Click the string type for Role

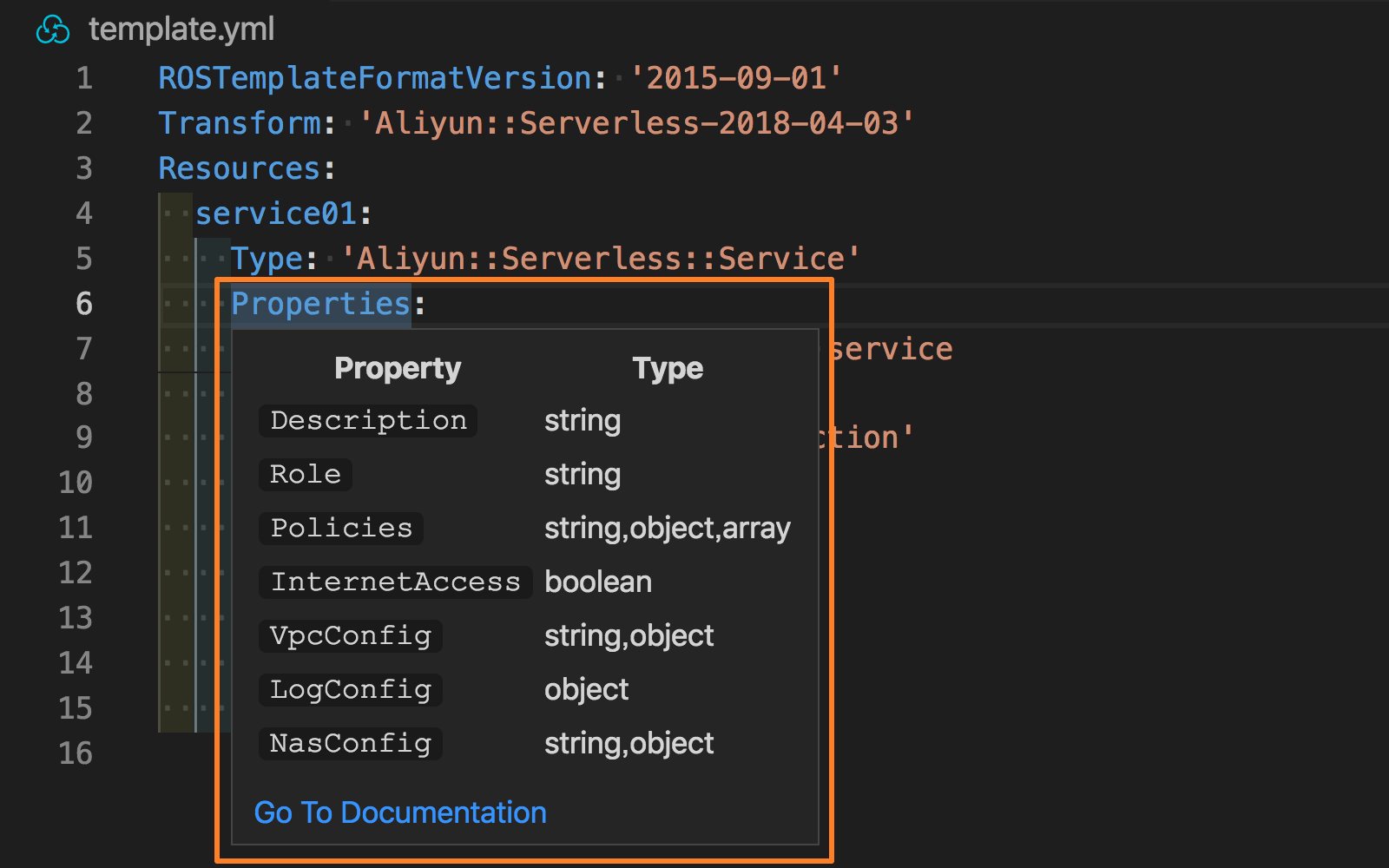583,475
